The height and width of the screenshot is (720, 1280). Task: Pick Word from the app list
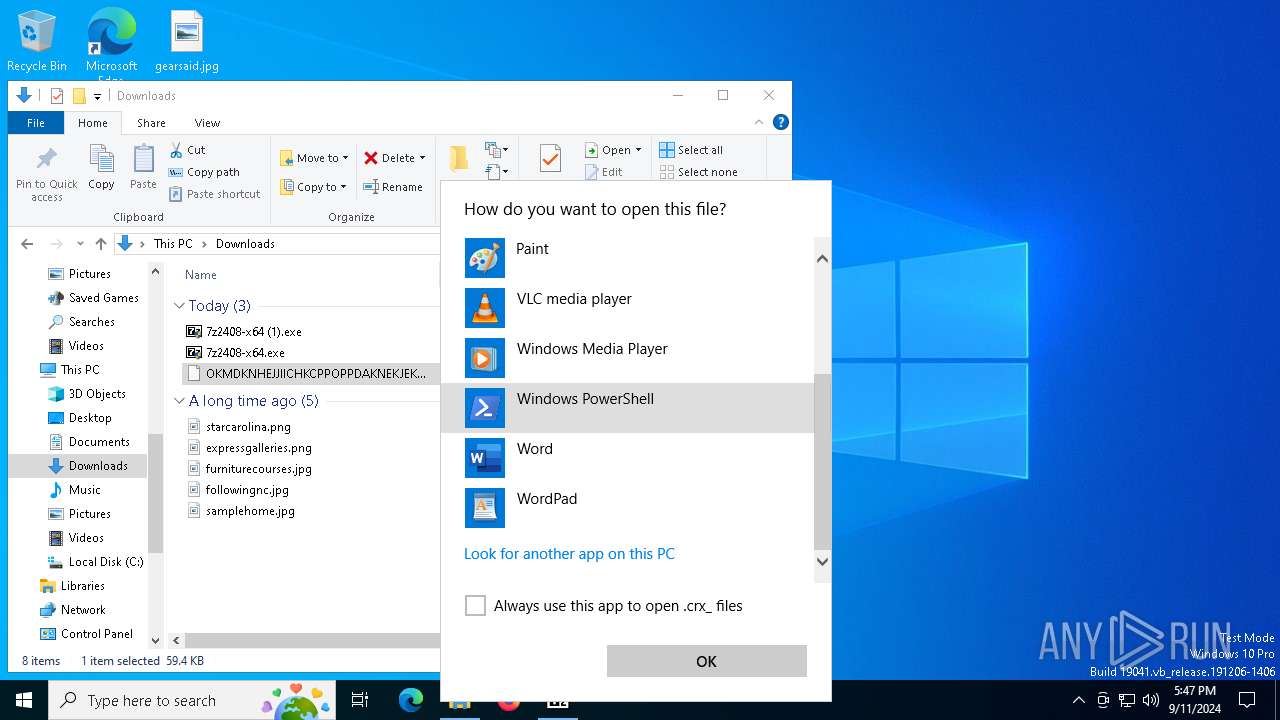pos(628,458)
